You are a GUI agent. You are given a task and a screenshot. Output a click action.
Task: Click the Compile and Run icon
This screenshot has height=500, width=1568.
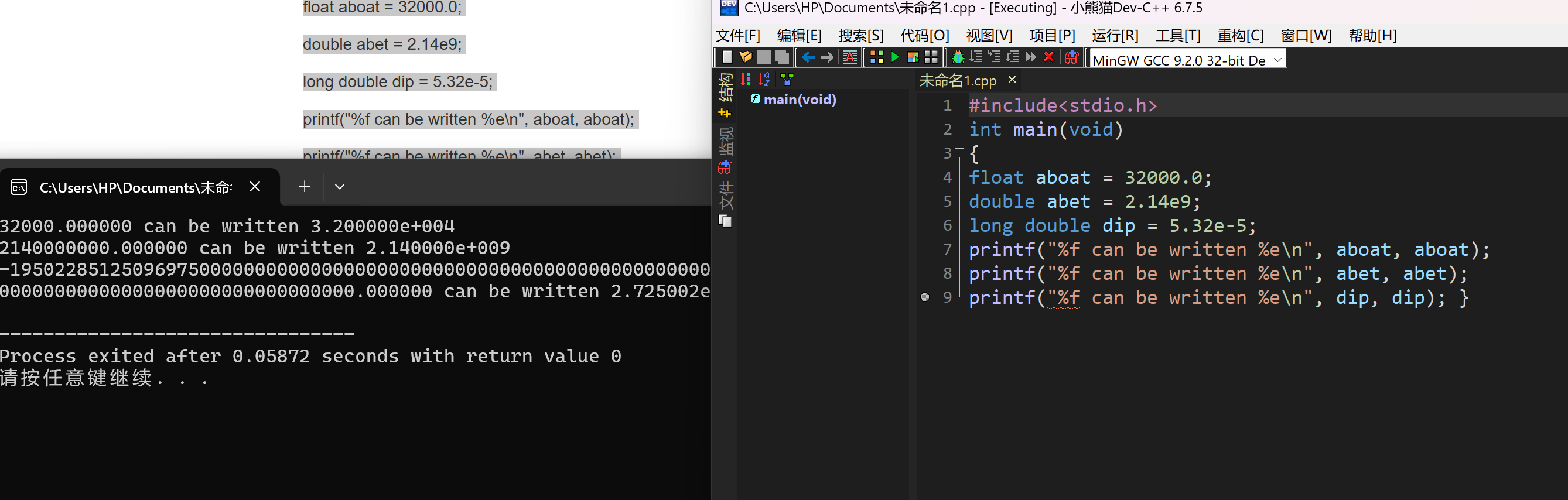point(913,57)
